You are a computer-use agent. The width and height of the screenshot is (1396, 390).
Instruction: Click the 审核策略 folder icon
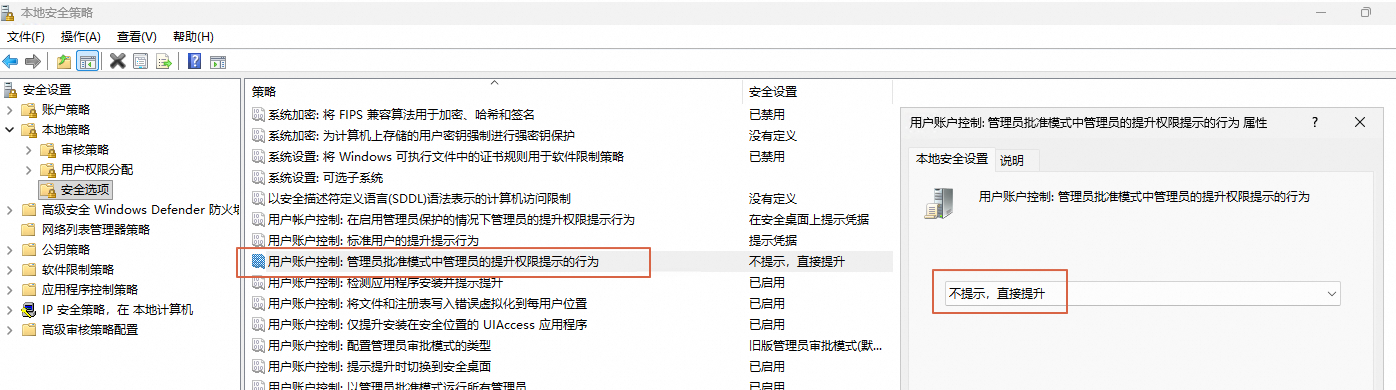click(49, 149)
